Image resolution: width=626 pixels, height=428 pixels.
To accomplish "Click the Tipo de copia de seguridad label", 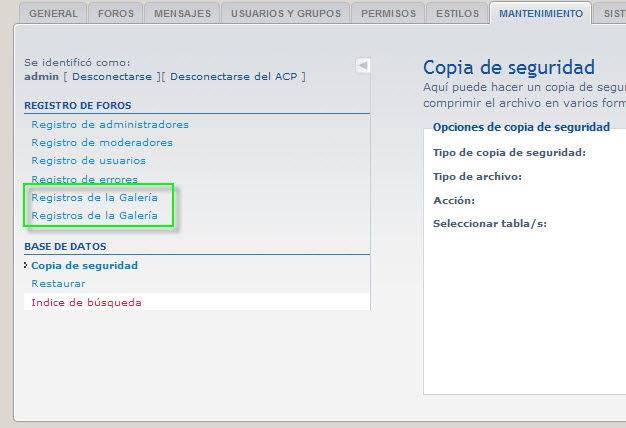I will (509, 153).
